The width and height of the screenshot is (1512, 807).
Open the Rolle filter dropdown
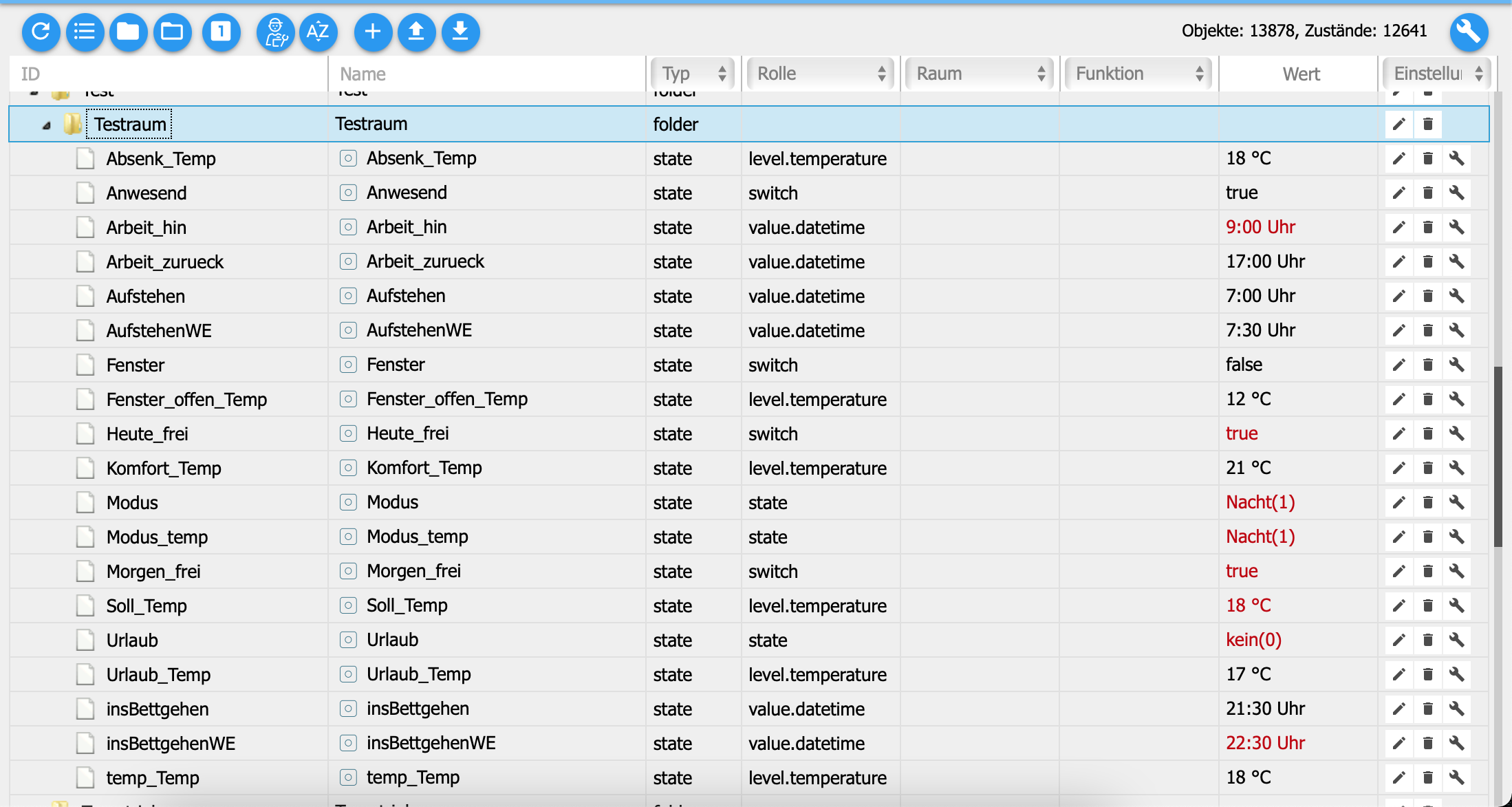coord(820,74)
